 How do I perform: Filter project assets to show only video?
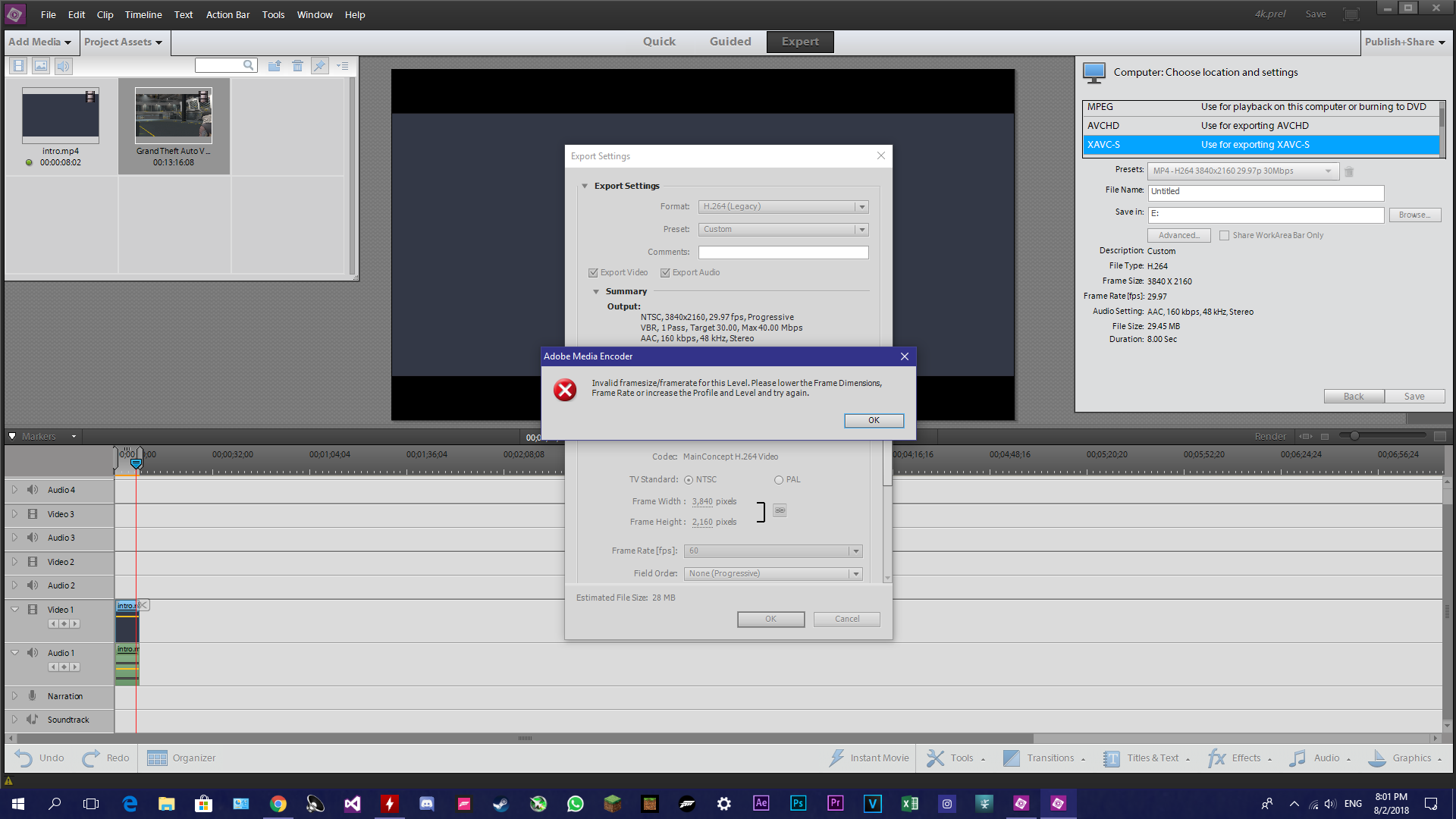pyautogui.click(x=17, y=66)
